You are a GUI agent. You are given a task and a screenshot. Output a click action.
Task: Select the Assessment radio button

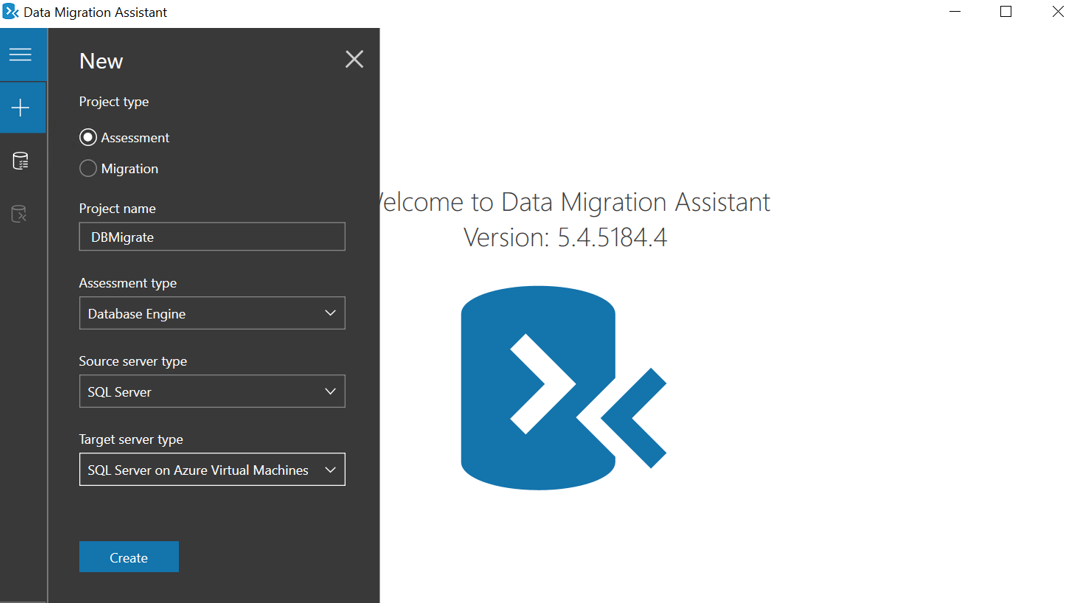point(88,137)
